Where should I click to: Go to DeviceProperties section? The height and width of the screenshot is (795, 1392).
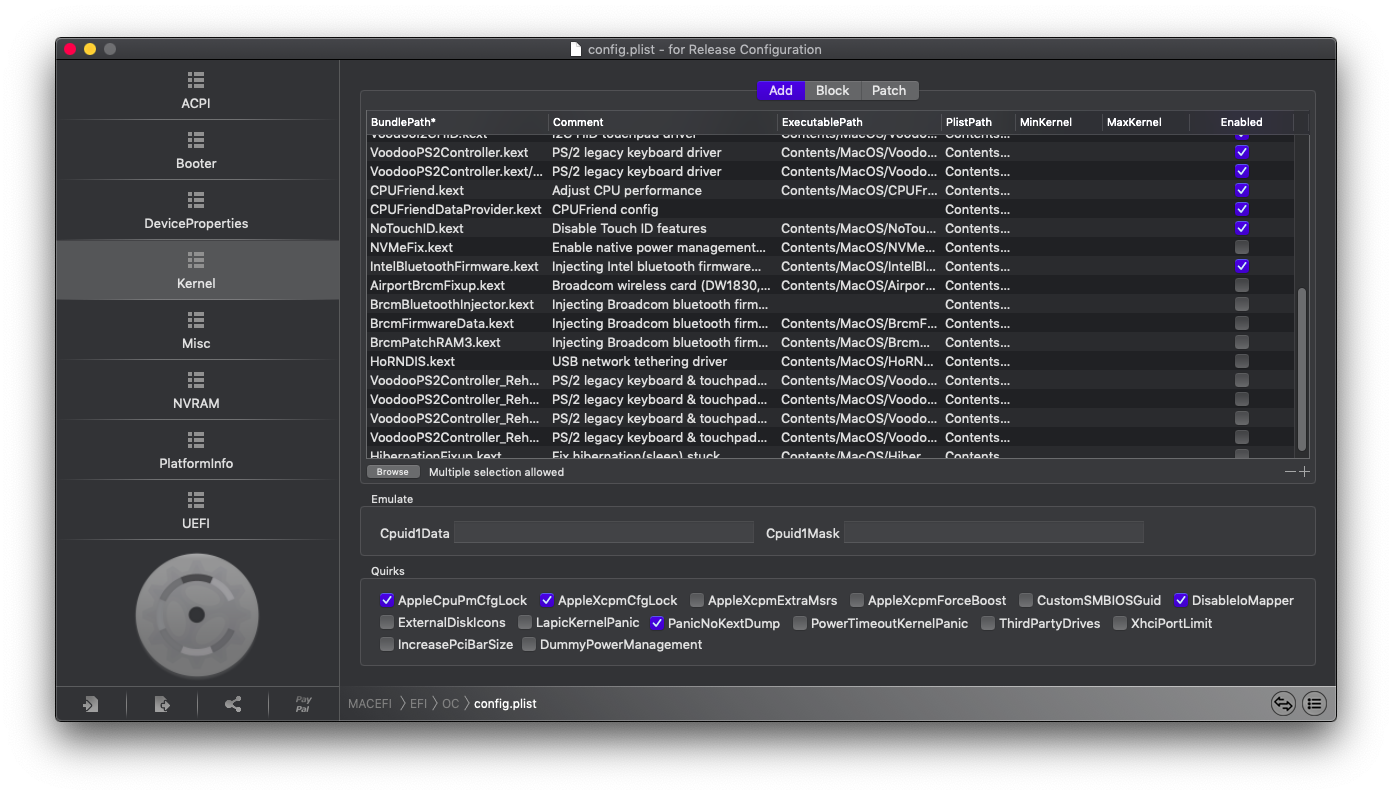point(196,210)
